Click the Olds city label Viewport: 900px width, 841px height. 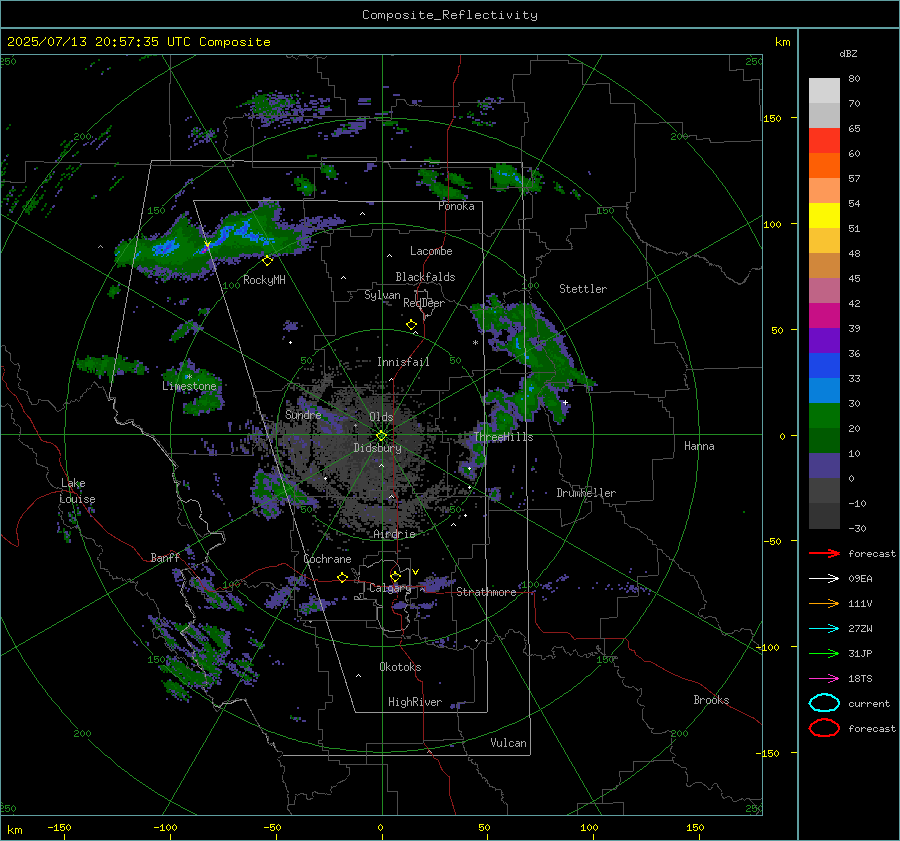[x=381, y=417]
